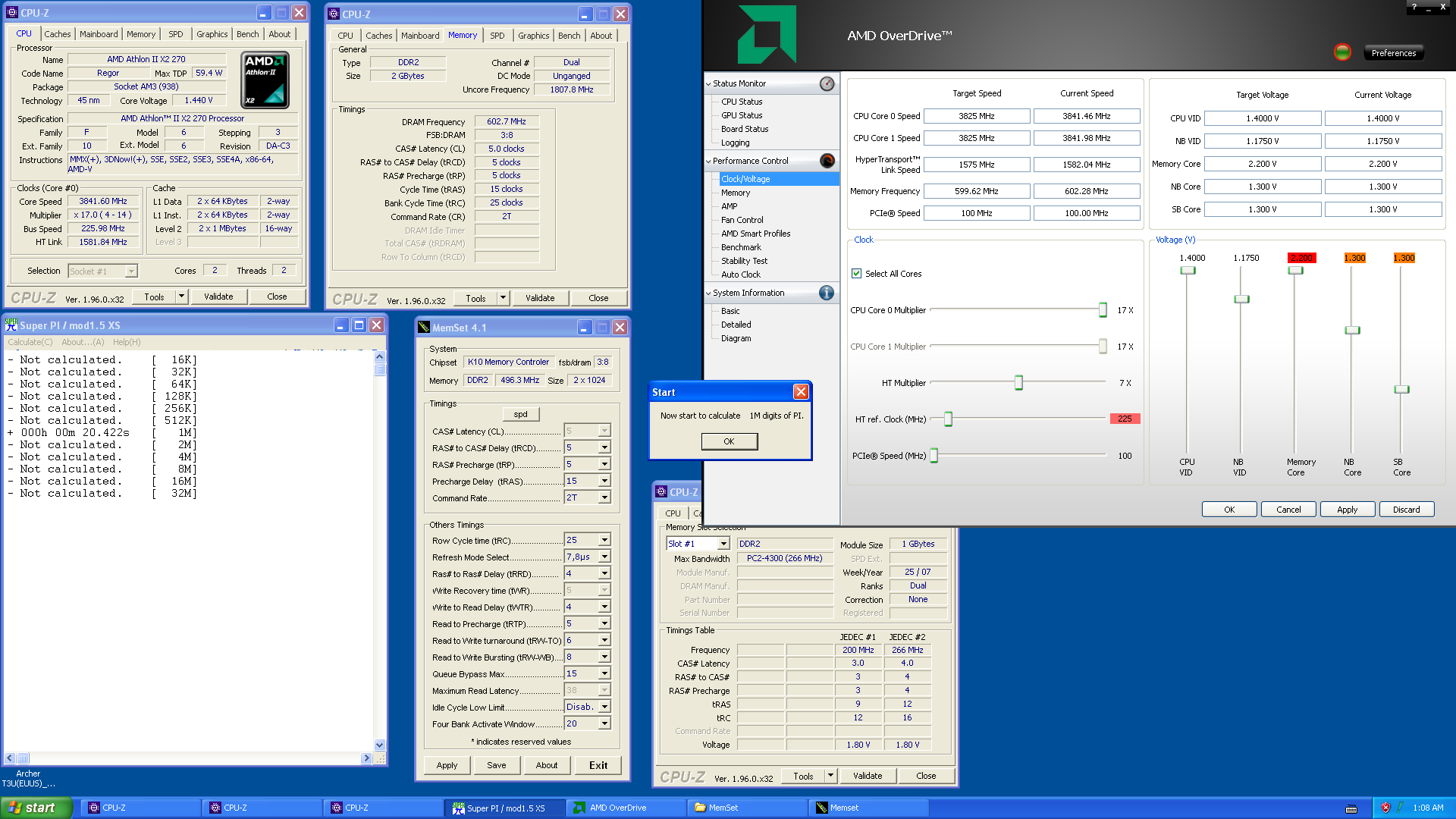Collapse the System Information section
Image resolution: width=1456 pixels, height=819 pixels.
(x=708, y=293)
